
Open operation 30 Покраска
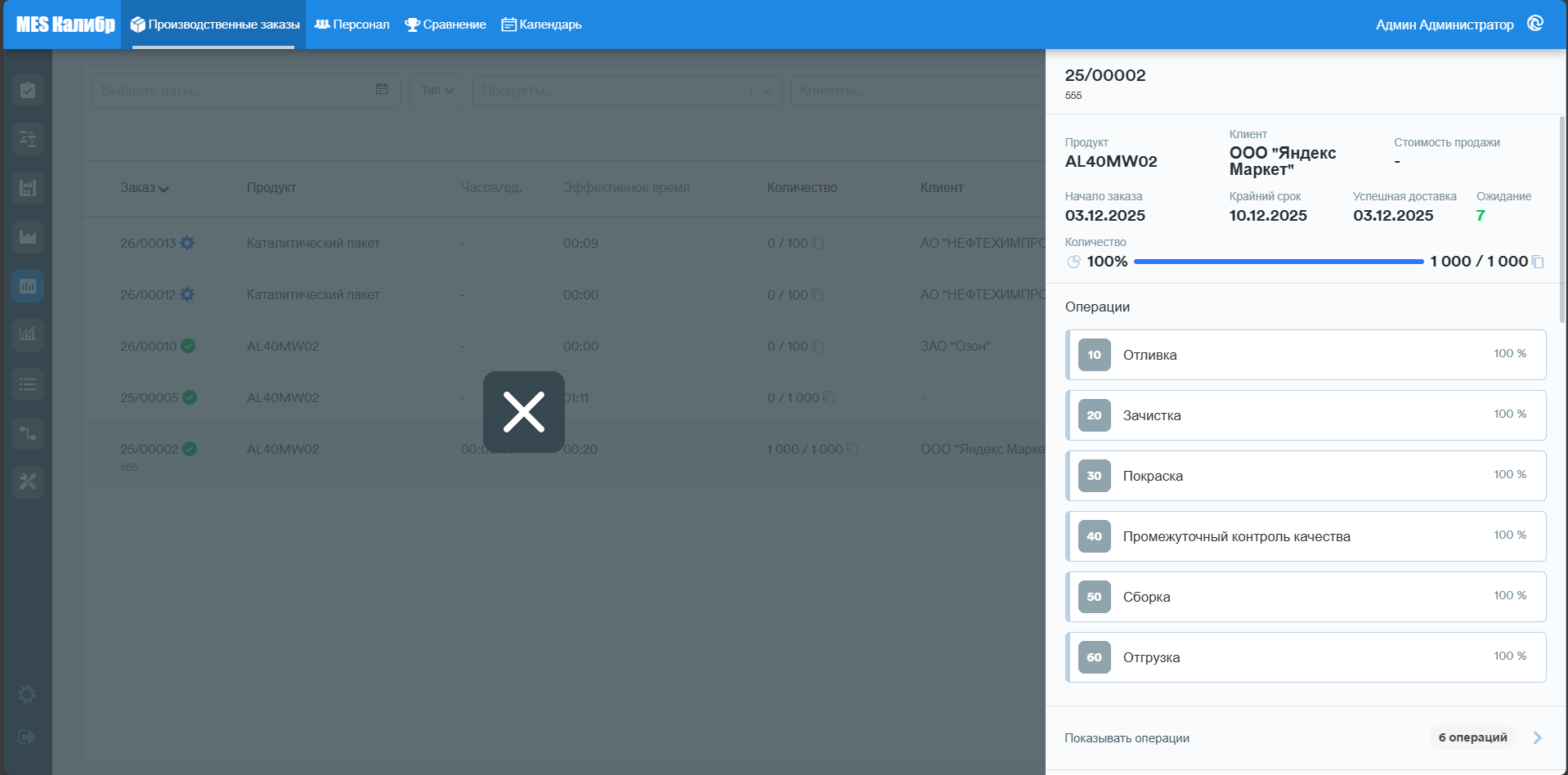click(x=1306, y=476)
